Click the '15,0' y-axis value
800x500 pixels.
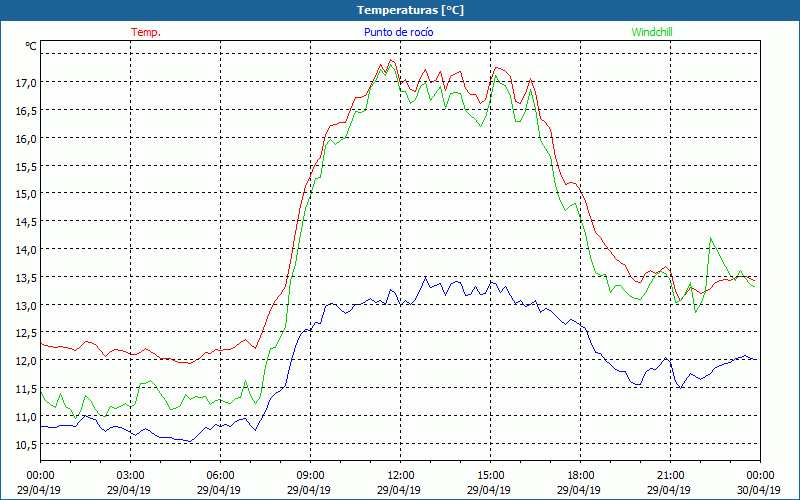pos(26,194)
